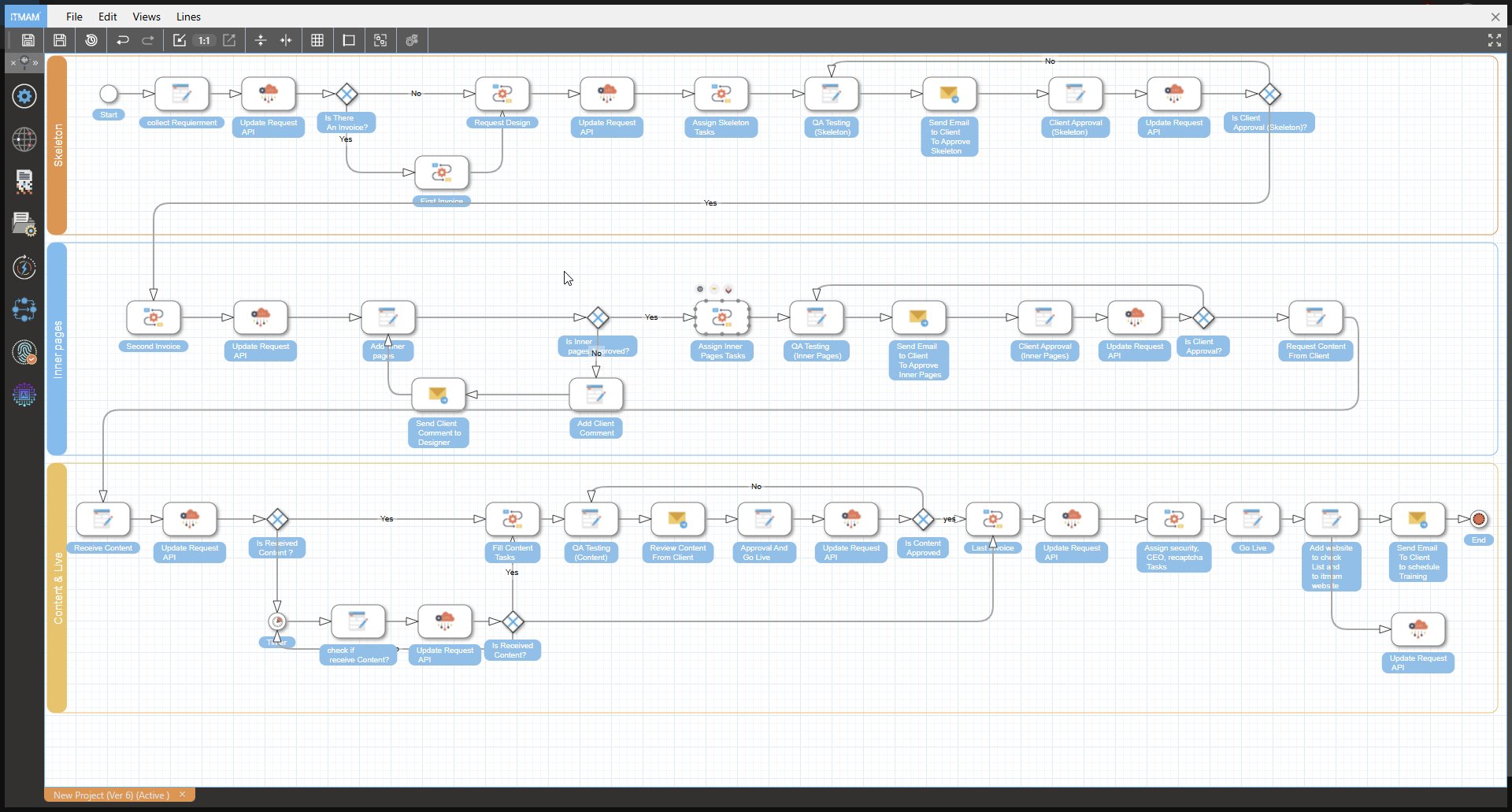Select the Request Content From Client node
Viewport: 1512px width, 812px height.
click(x=1316, y=317)
